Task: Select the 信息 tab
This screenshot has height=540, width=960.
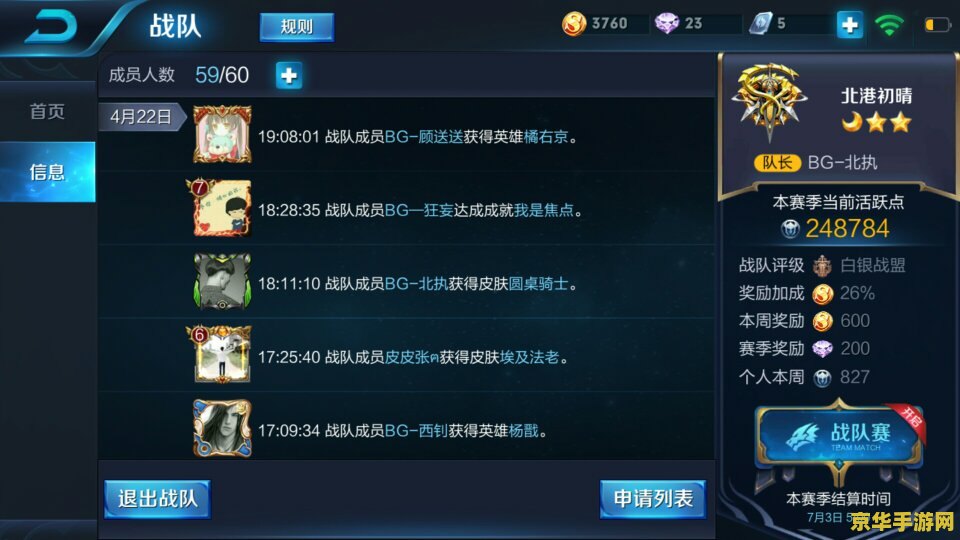Action: [x=47, y=172]
